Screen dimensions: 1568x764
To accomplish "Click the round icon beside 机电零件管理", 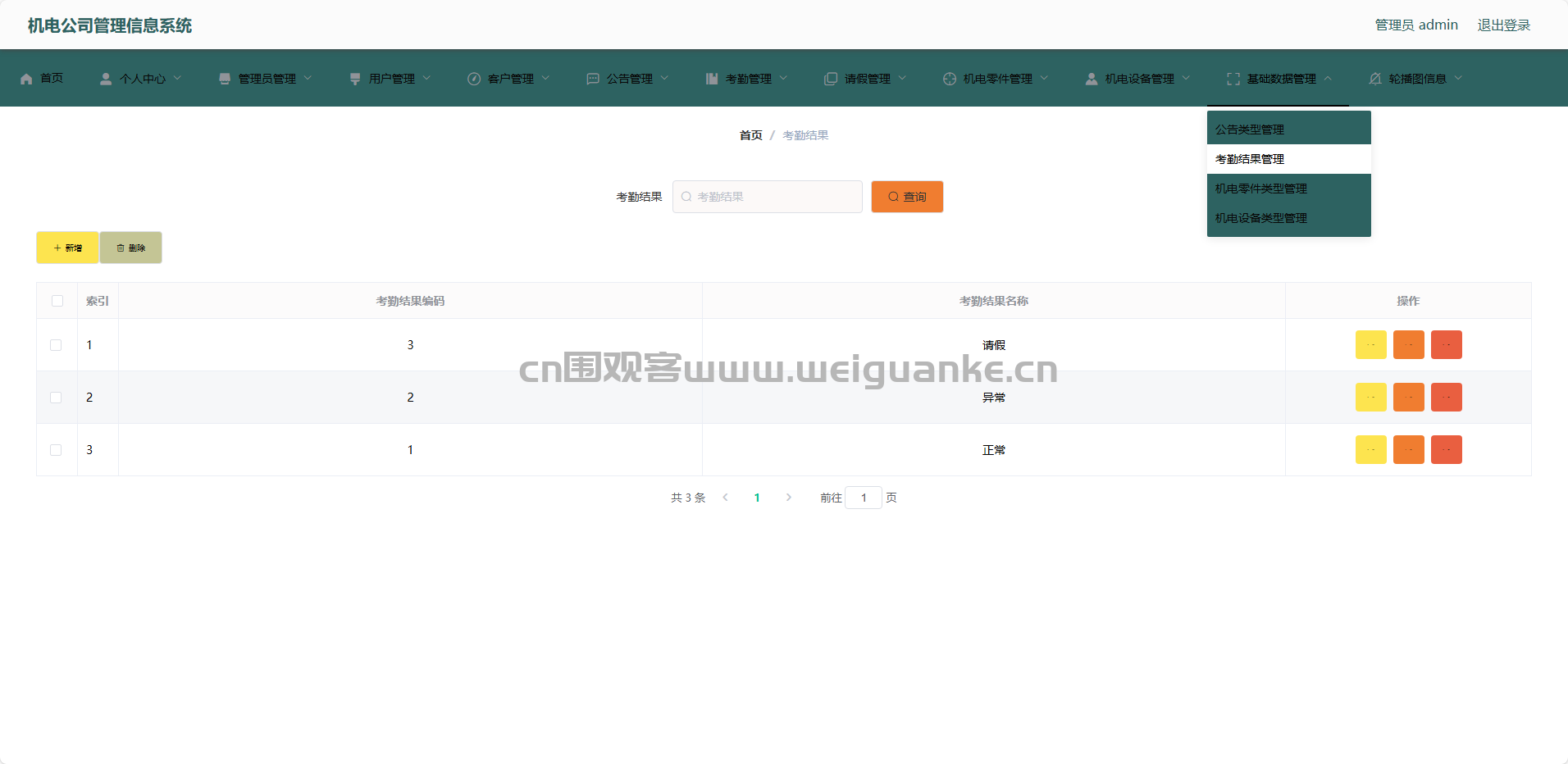I will [x=950, y=79].
